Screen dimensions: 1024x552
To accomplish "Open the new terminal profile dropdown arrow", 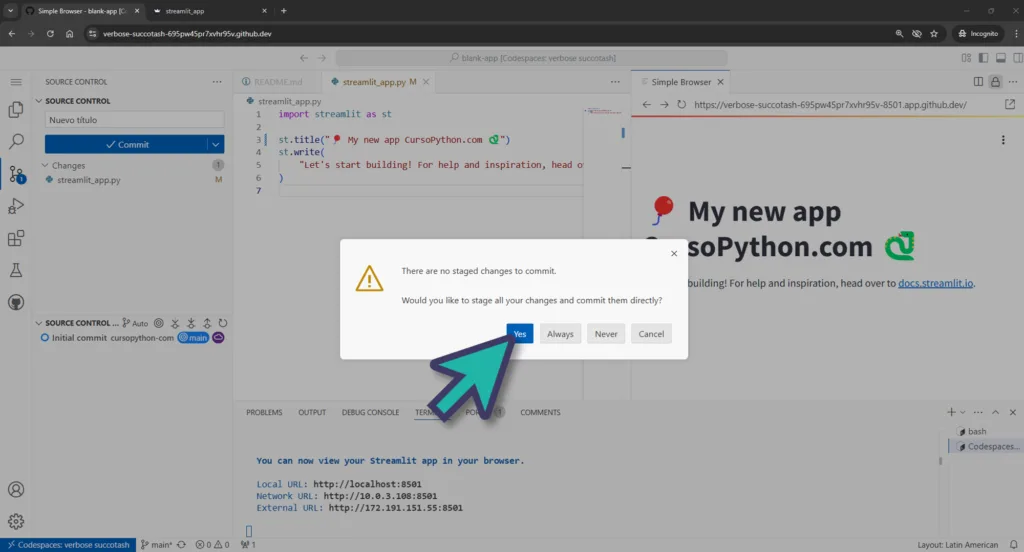I will tap(963, 412).
